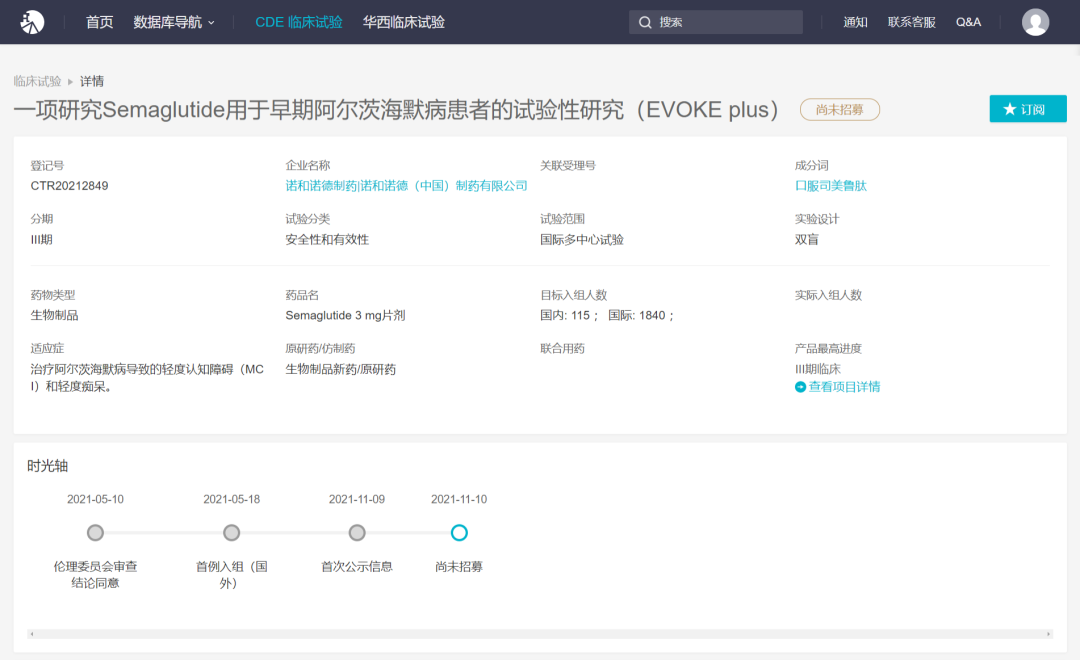Viewport: 1080px width, 660px height.
Task: Click the indication text 治疗阿尔茨海默病
Action: pyautogui.click(x=147, y=378)
